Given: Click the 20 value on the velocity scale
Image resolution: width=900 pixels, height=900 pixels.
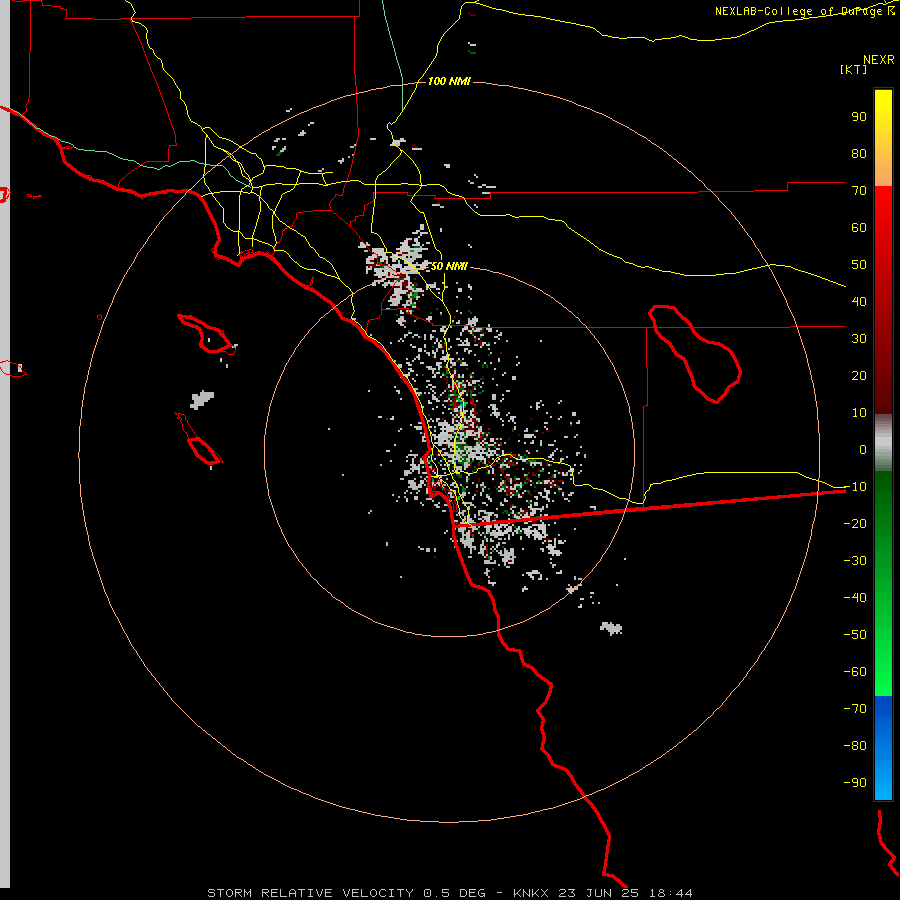Looking at the screenshot, I should [x=859, y=376].
